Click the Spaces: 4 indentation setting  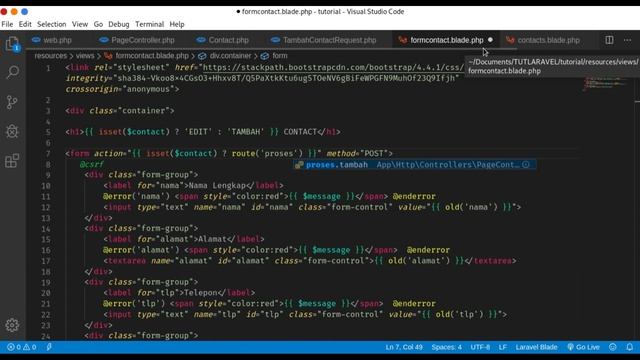coord(447,347)
